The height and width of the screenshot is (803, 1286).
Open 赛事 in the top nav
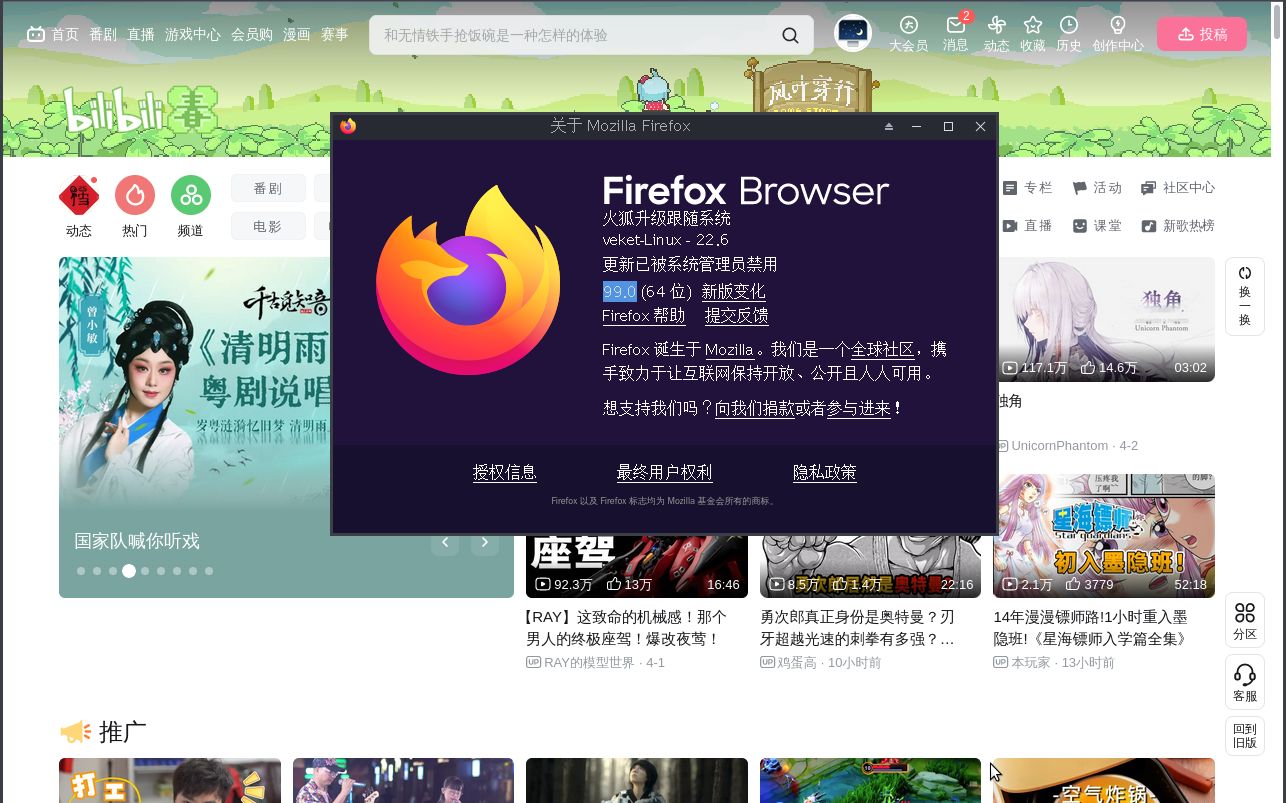pyautogui.click(x=335, y=34)
